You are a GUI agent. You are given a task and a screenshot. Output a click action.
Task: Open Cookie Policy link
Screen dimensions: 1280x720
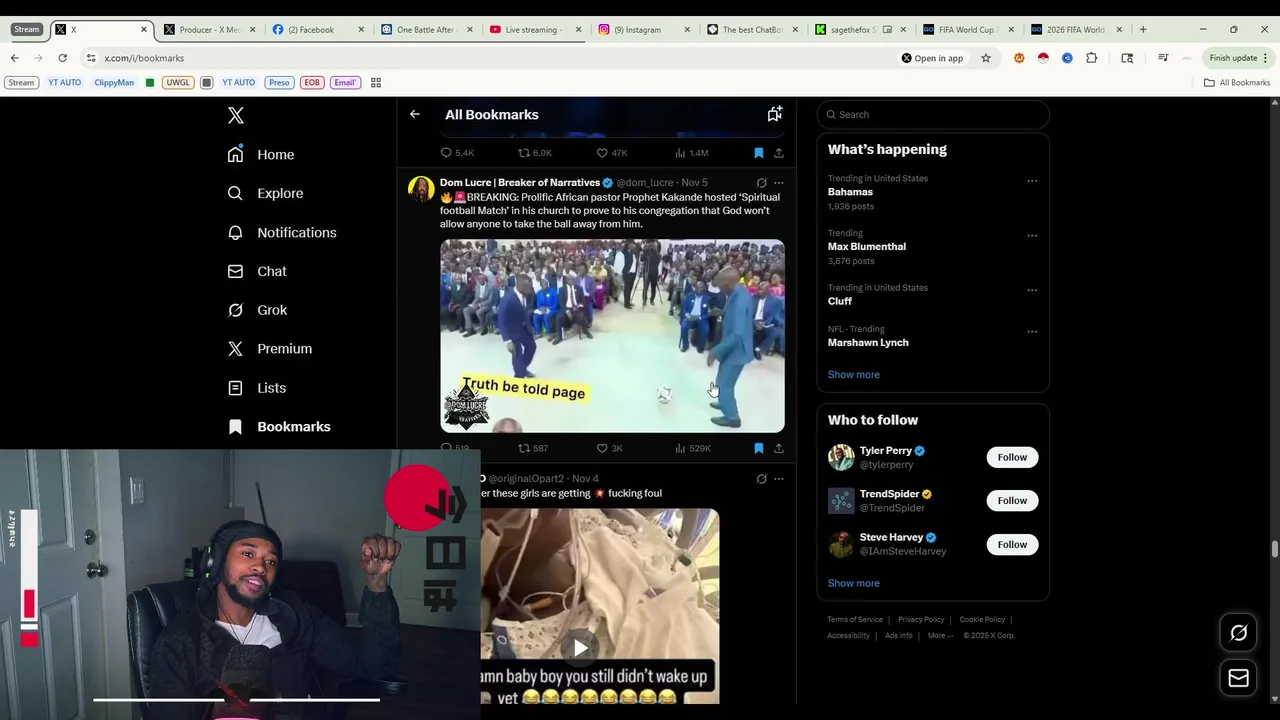coord(982,620)
